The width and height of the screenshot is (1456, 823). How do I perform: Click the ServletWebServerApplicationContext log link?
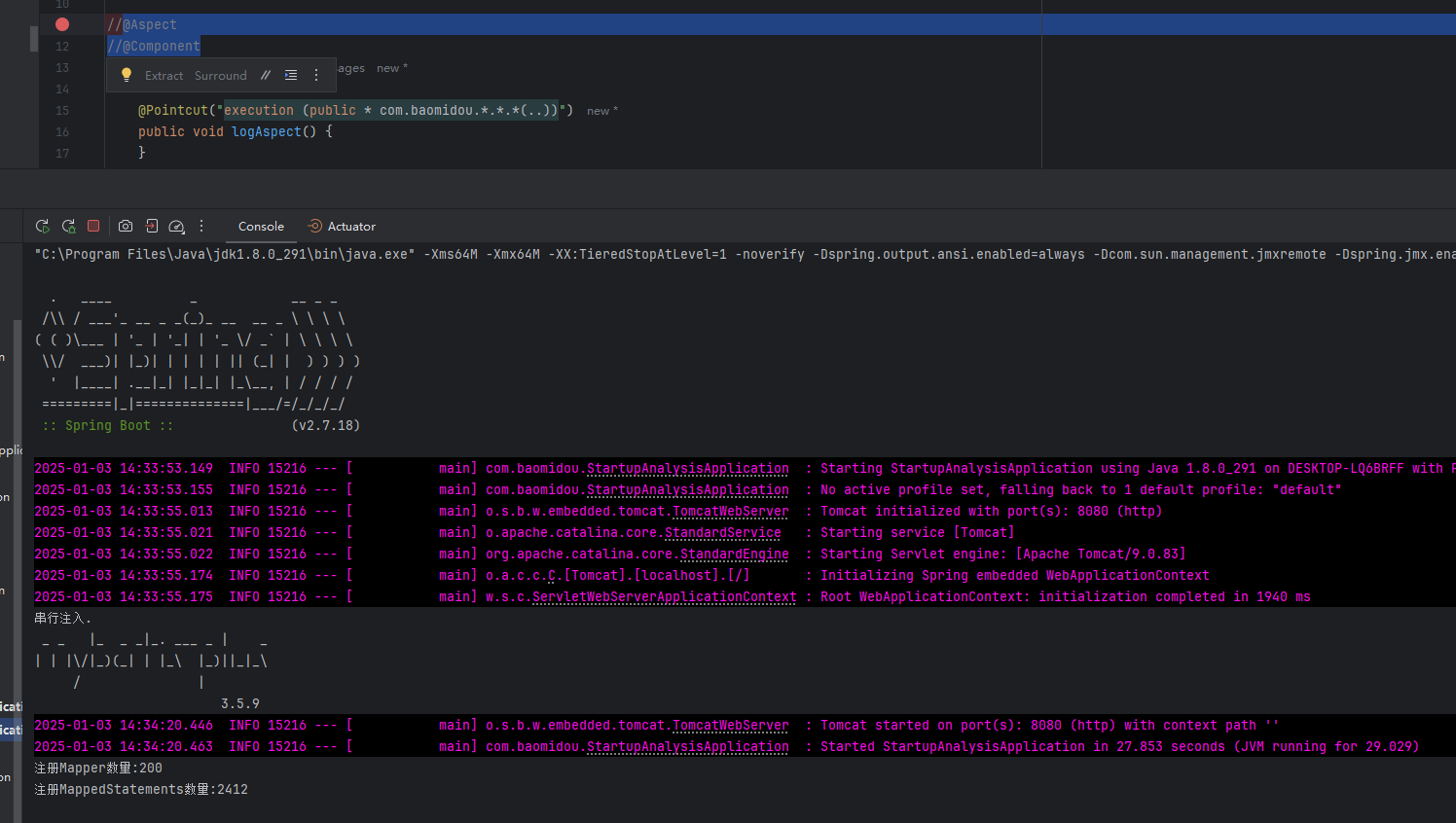(664, 596)
